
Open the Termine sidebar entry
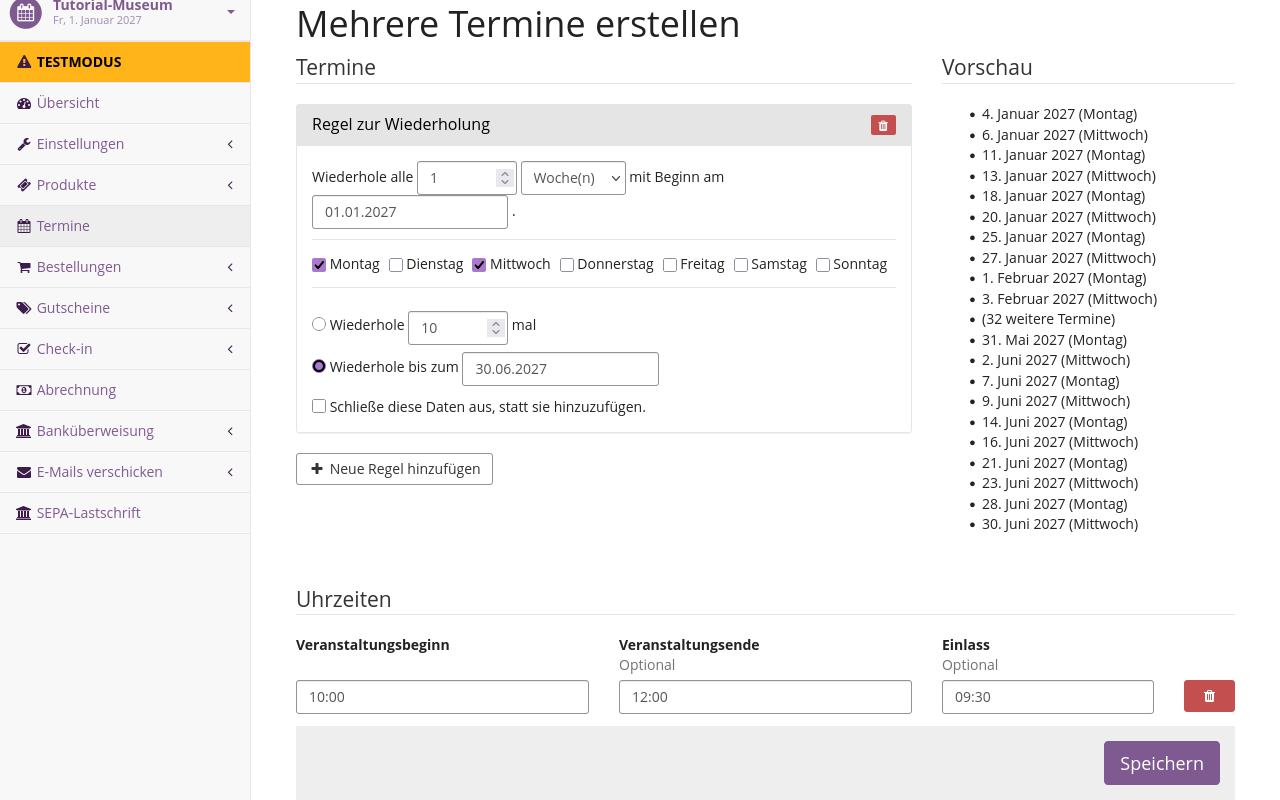click(x=125, y=226)
